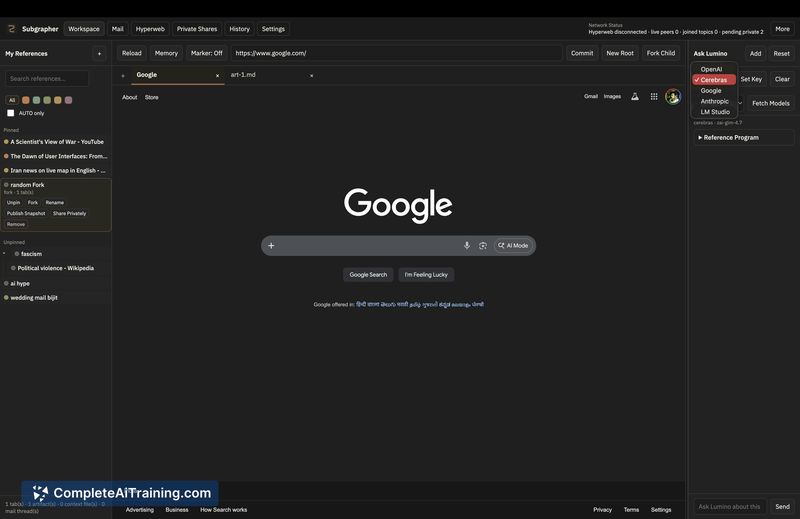Open Private Shares tab
800x519 pixels.
(x=197, y=29)
